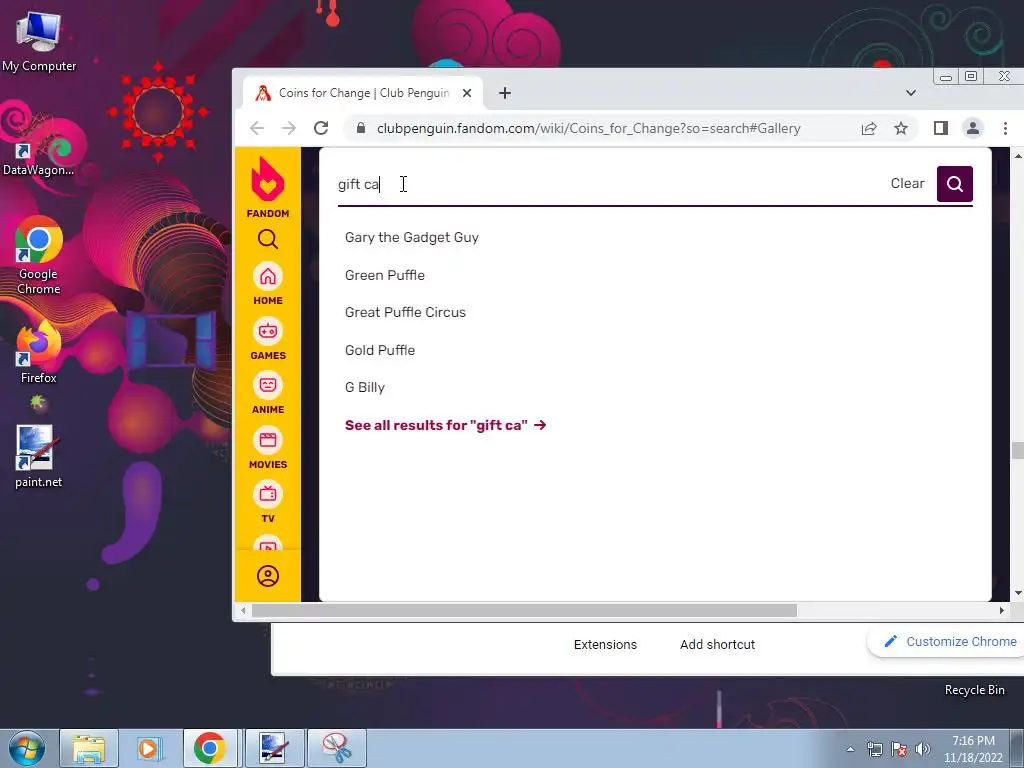View site information padlock icon
This screenshot has height=768, width=1024.
click(360, 128)
